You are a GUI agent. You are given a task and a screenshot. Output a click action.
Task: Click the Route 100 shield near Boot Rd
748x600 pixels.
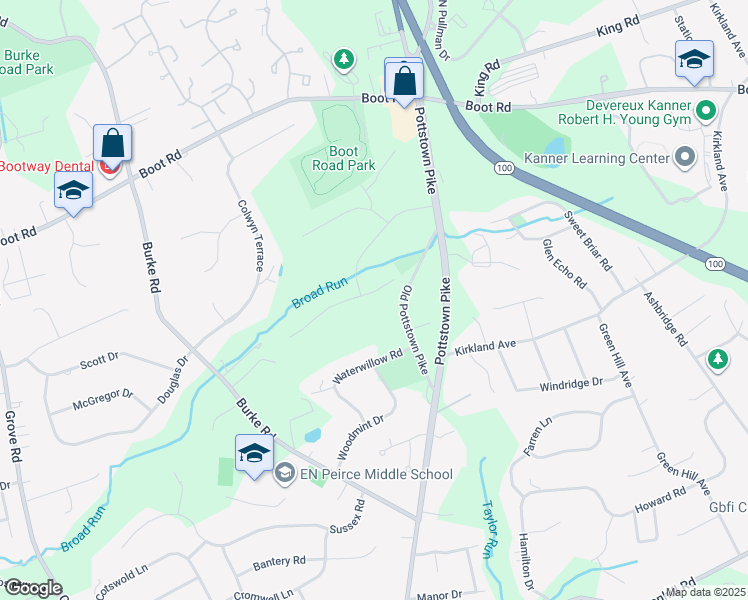pyautogui.click(x=504, y=168)
